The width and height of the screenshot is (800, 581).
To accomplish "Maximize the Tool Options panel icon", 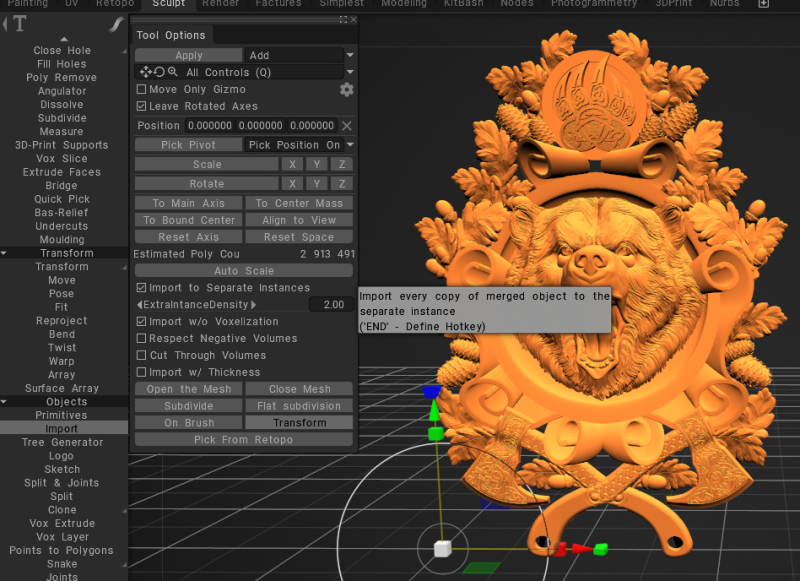I will click(x=343, y=19).
